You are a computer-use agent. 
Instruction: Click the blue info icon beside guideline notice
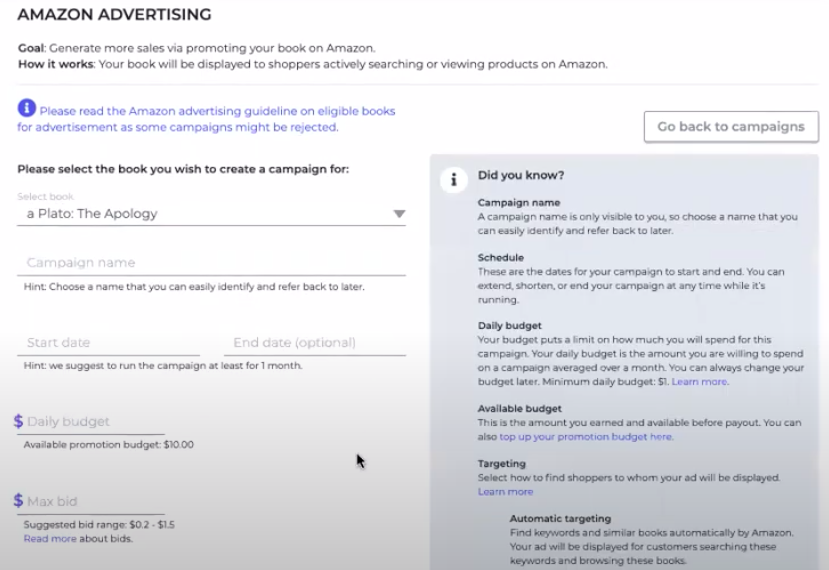tap(26, 108)
